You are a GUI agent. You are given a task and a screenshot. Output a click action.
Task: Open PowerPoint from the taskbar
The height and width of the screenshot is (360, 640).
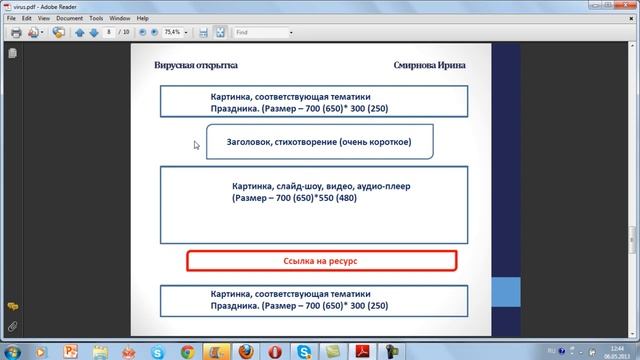click(70, 352)
